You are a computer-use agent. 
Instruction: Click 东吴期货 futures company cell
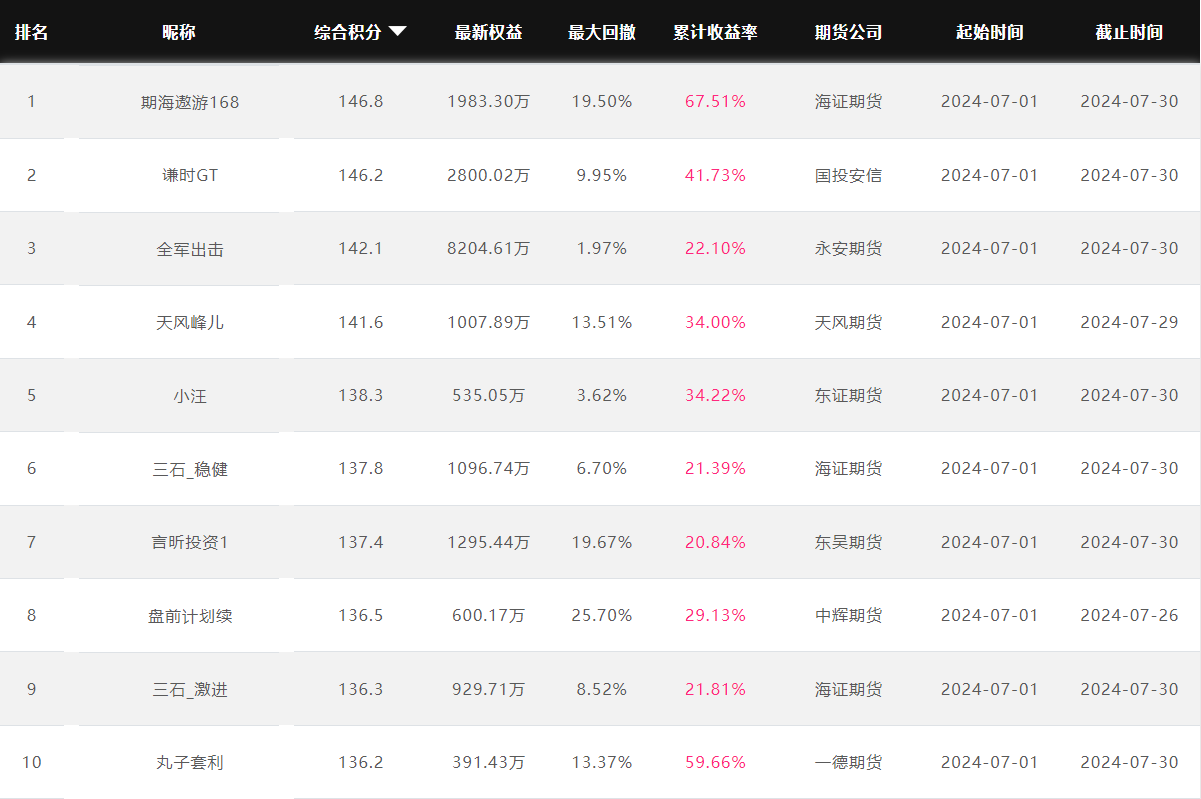tap(849, 542)
